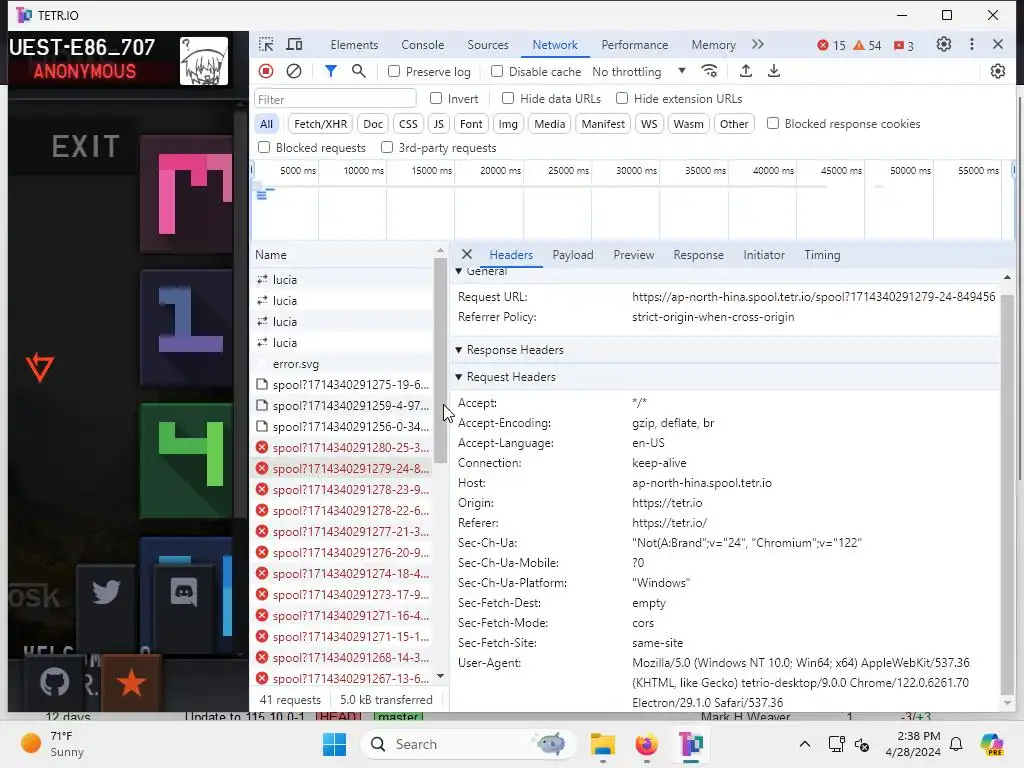
Task: Filter requests by Img
Action: (x=507, y=123)
